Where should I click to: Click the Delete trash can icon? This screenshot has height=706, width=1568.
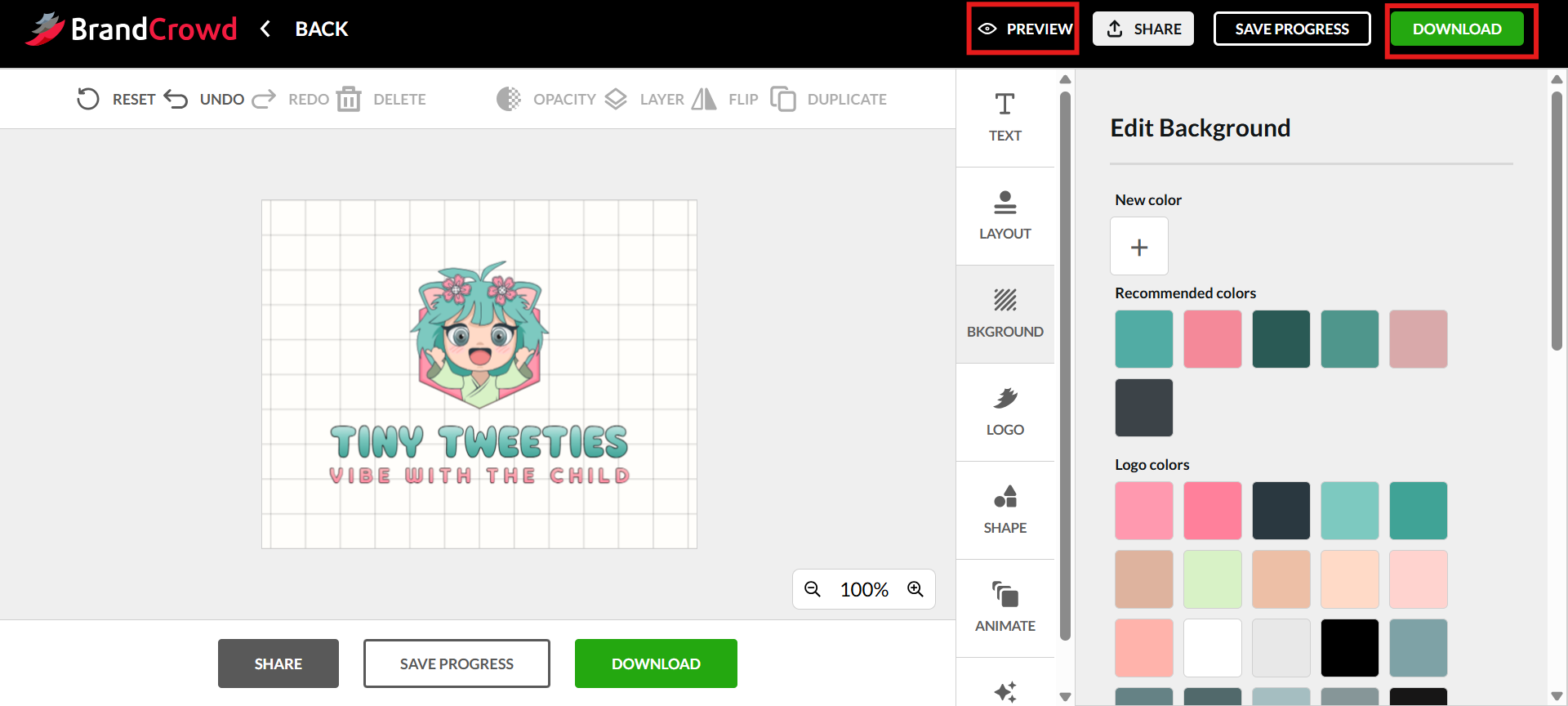(x=349, y=99)
